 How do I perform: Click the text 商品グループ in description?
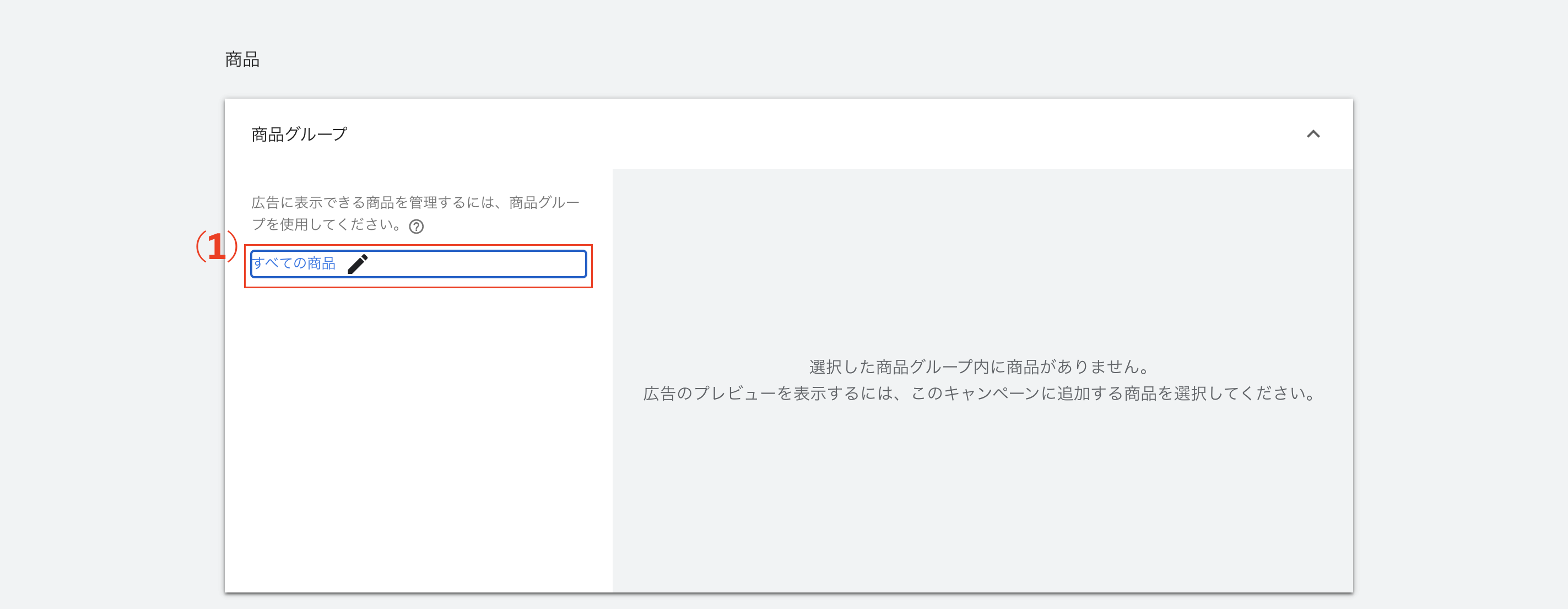pos(544,202)
